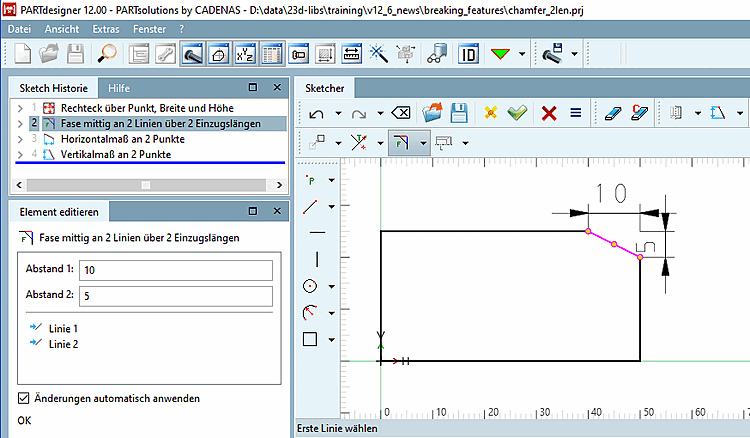Click the measurement ruler window icon
Image resolution: width=750 pixels, height=438 pixels.
pos(352,54)
